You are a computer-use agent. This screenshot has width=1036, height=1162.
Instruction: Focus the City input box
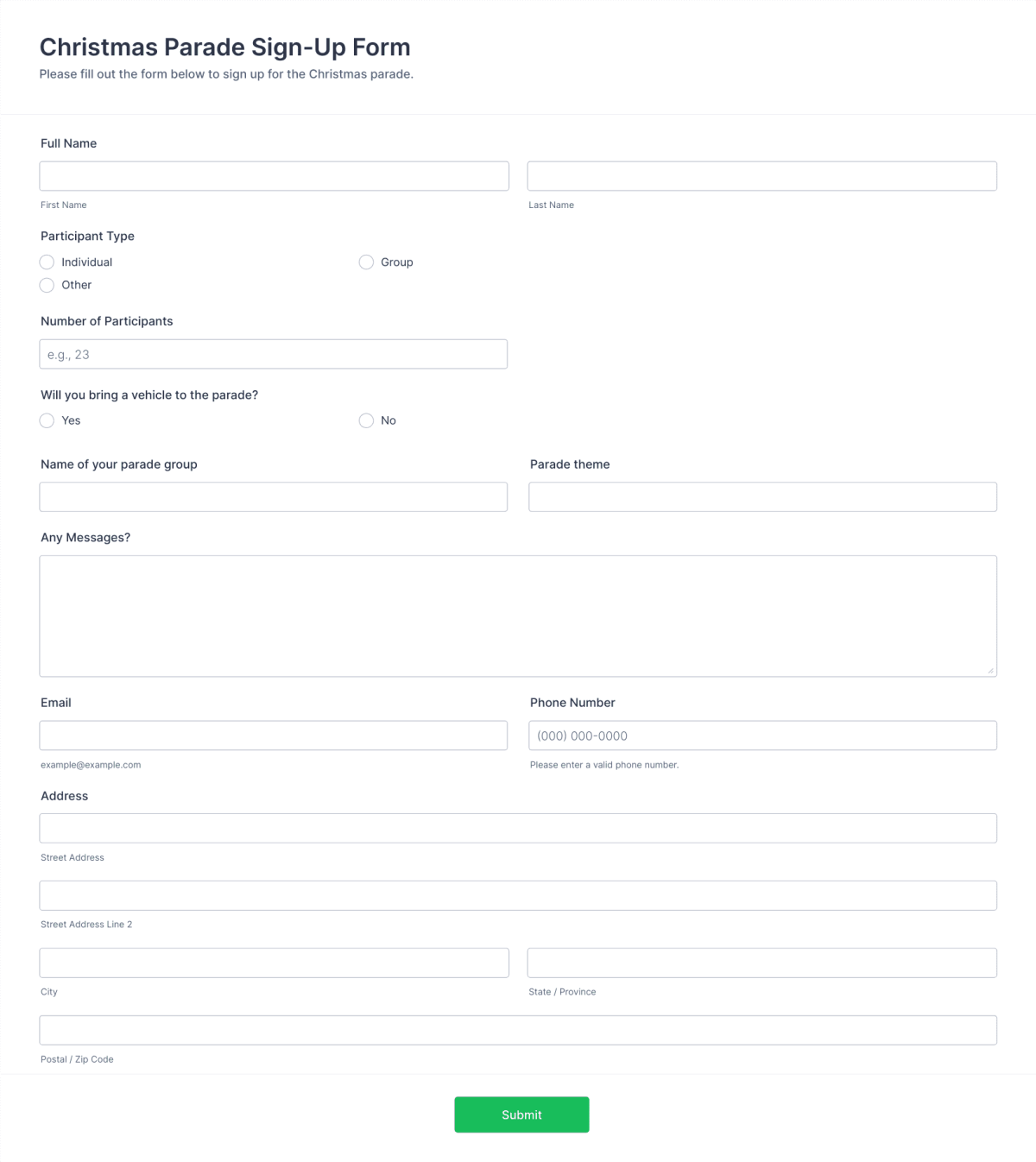274,962
